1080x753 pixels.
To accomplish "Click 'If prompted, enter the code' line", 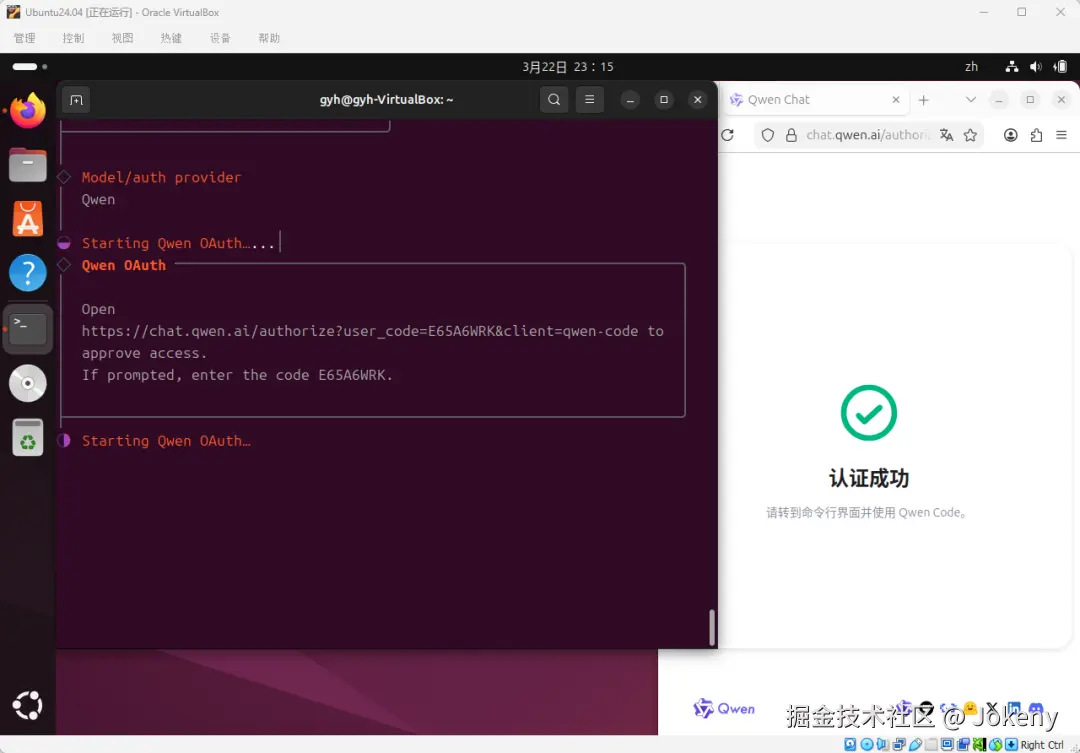I will coord(237,375).
